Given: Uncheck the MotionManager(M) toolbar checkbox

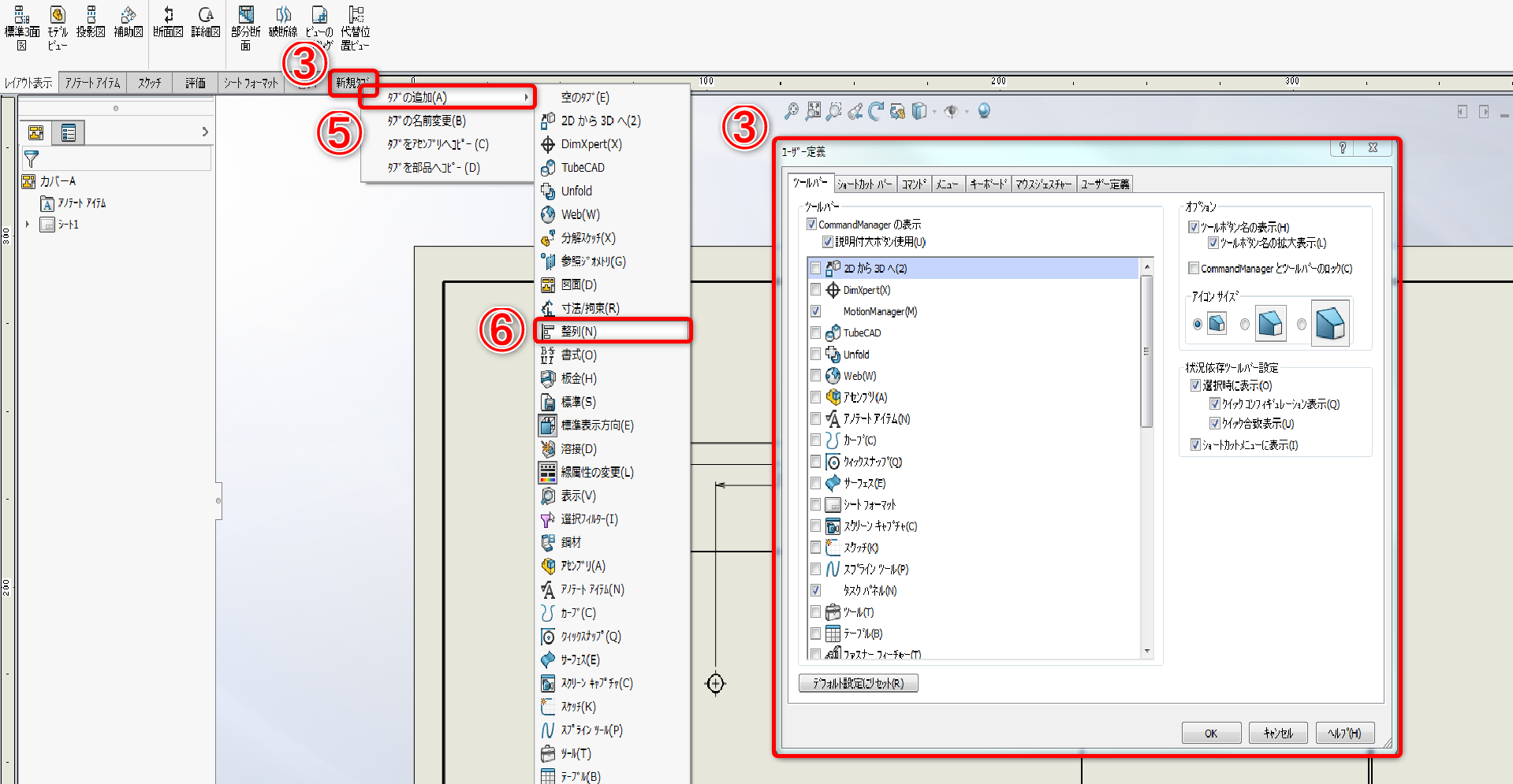Looking at the screenshot, I should click(816, 311).
